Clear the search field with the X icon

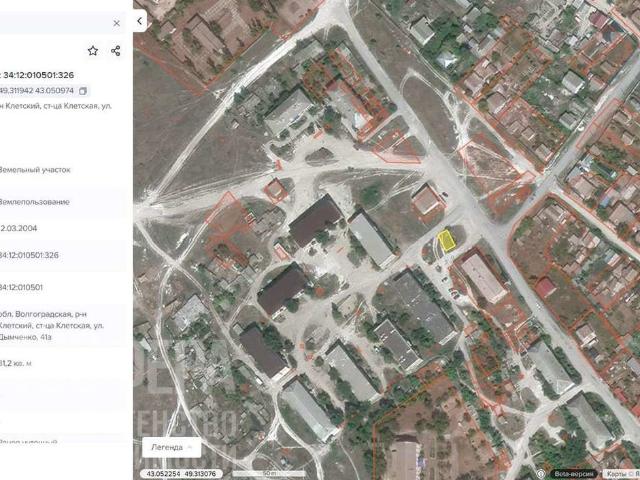point(116,22)
